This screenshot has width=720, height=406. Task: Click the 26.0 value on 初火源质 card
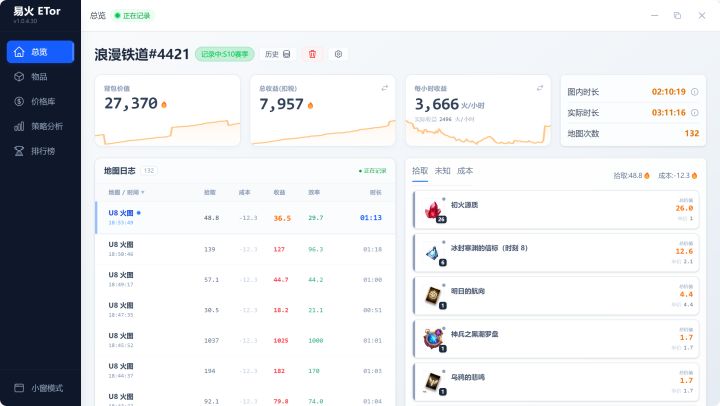point(684,209)
